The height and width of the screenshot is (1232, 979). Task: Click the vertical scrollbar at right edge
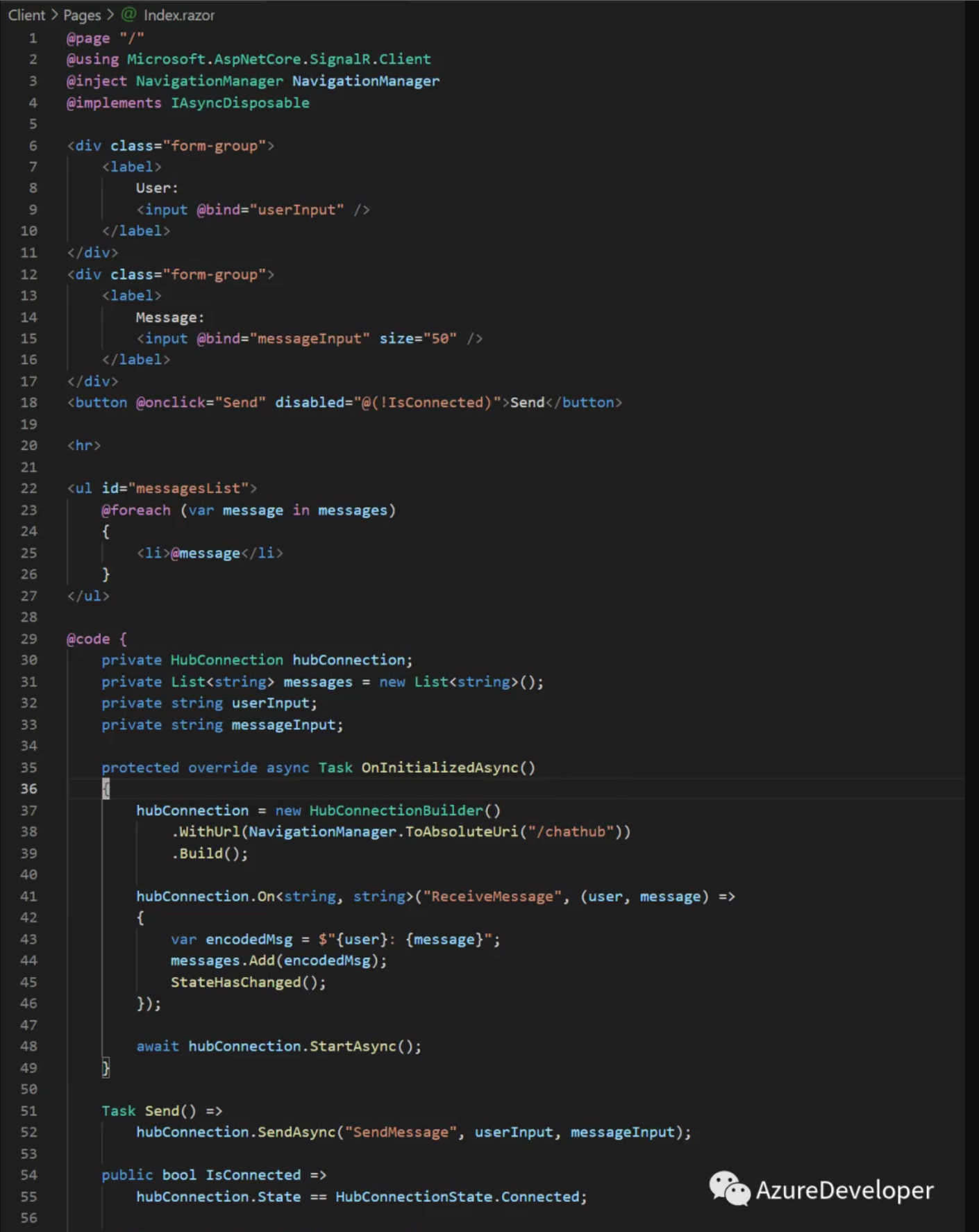971,616
